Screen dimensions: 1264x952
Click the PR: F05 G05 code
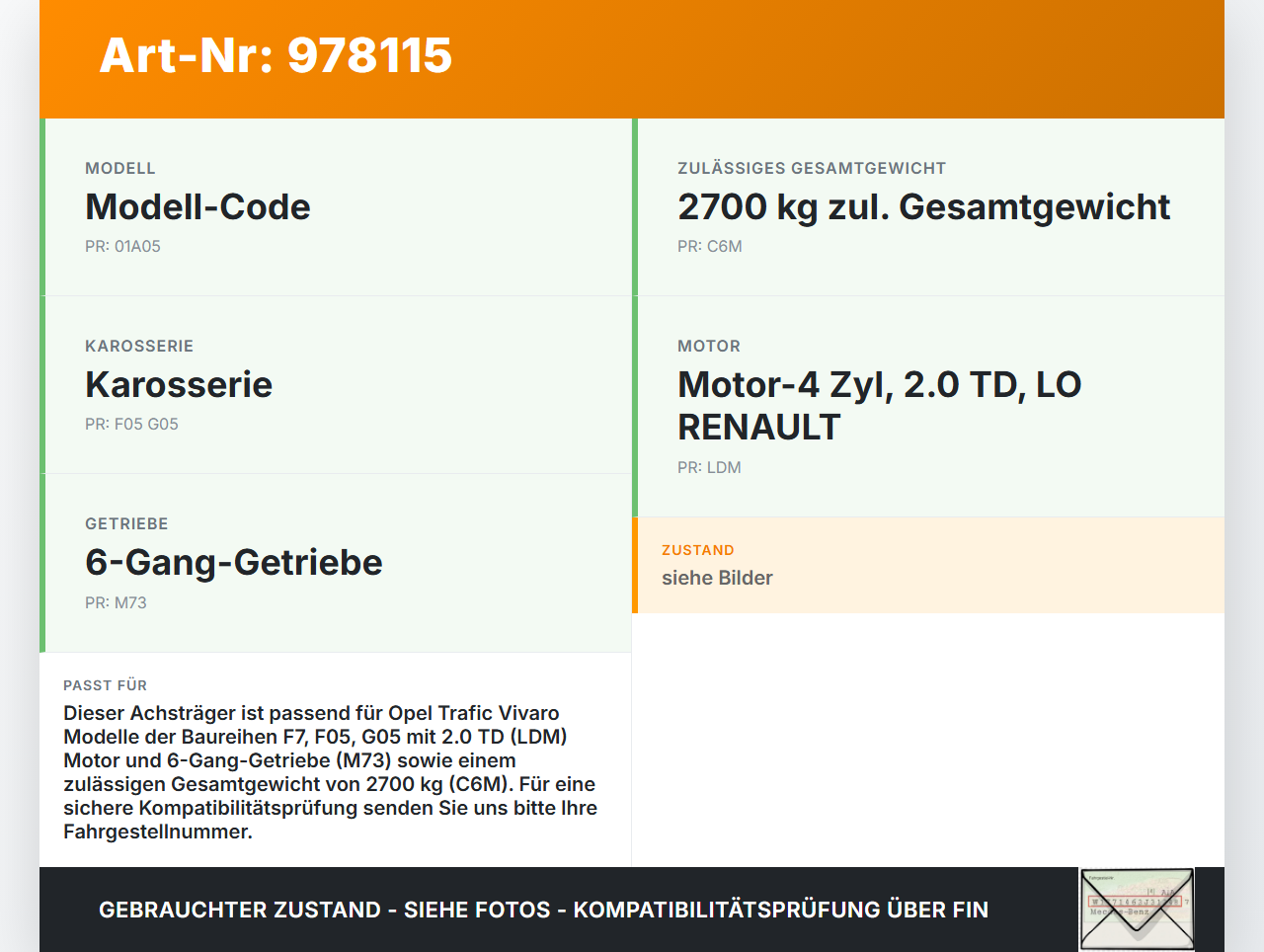click(131, 424)
